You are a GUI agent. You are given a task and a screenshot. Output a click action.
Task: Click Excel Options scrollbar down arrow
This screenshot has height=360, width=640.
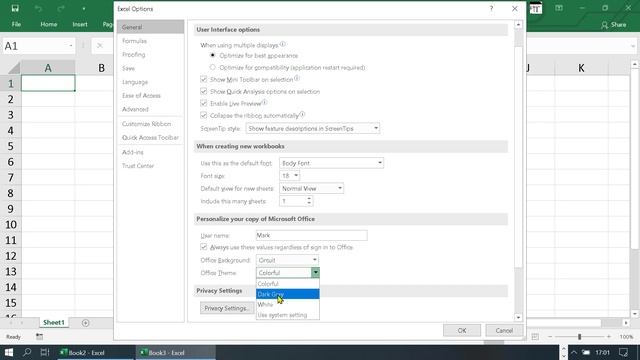point(518,317)
